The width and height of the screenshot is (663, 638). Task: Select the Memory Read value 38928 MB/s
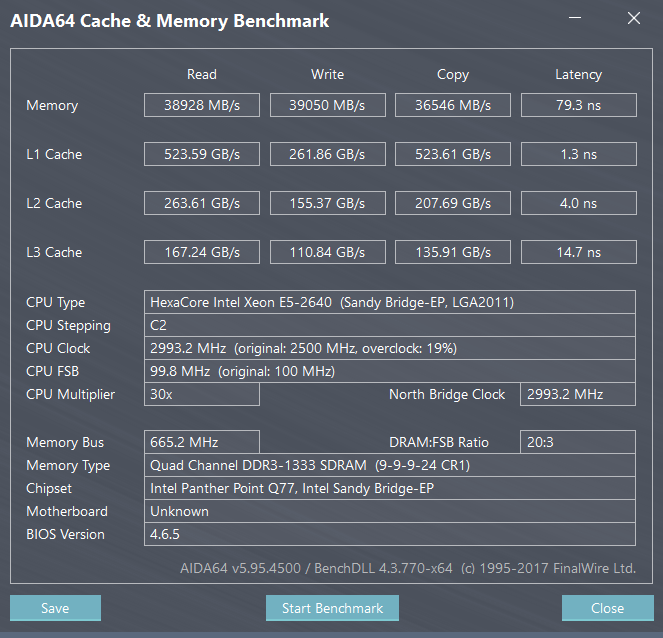[202, 105]
